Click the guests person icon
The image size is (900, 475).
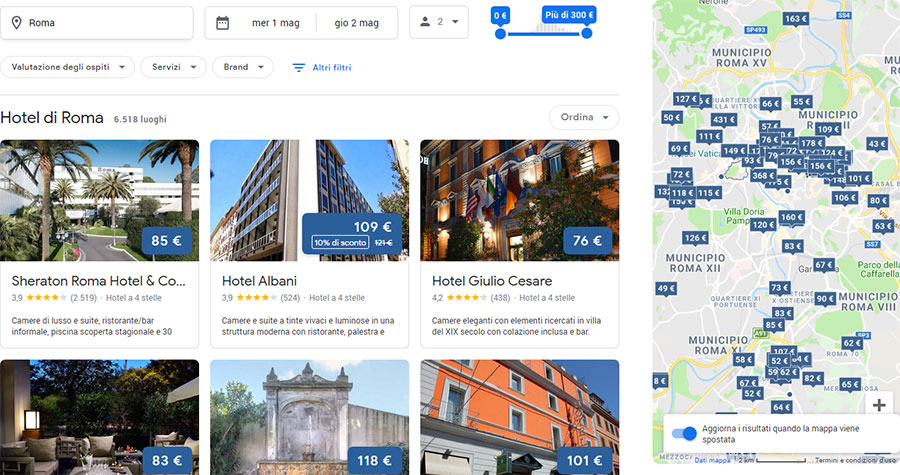[425, 22]
